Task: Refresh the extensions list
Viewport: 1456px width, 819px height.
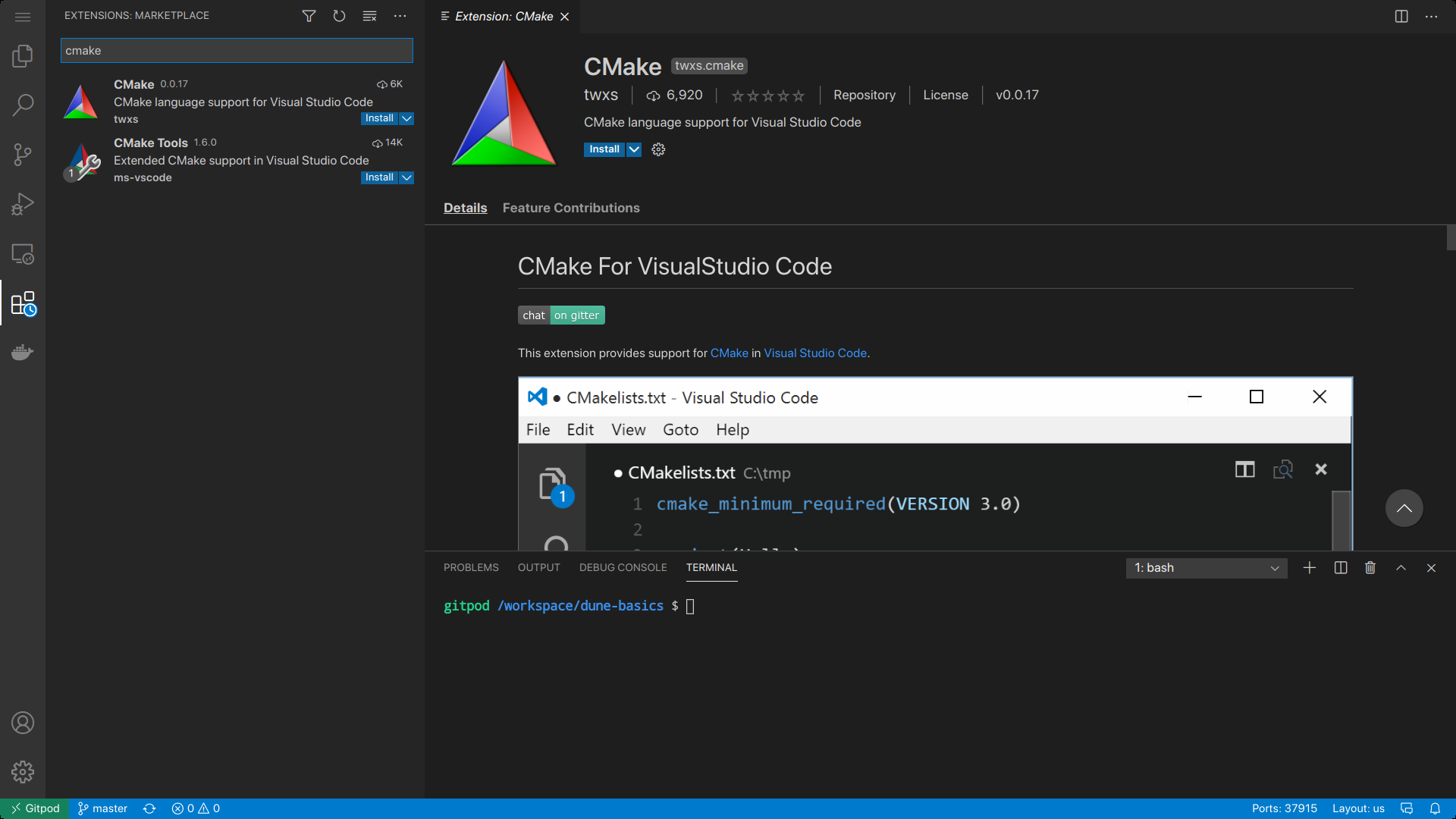Action: (339, 15)
